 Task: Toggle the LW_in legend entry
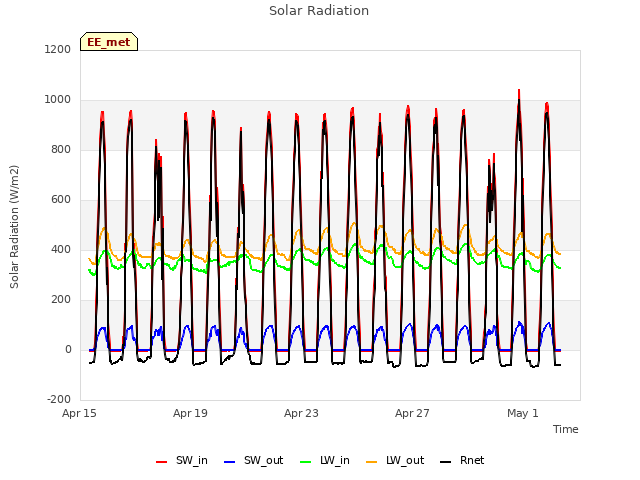pyautogui.click(x=325, y=461)
